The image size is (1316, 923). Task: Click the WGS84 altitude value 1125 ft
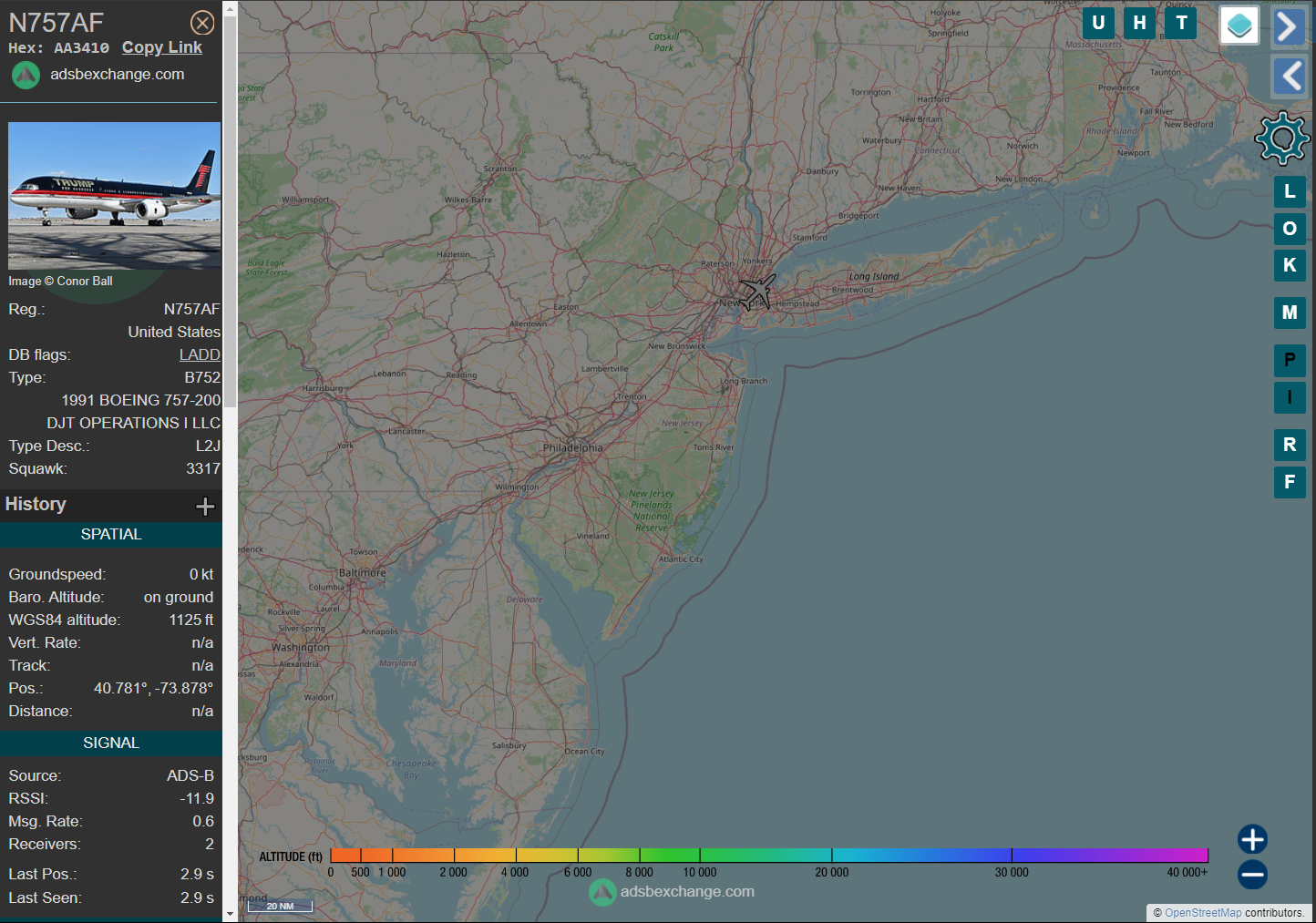pyautogui.click(x=191, y=620)
